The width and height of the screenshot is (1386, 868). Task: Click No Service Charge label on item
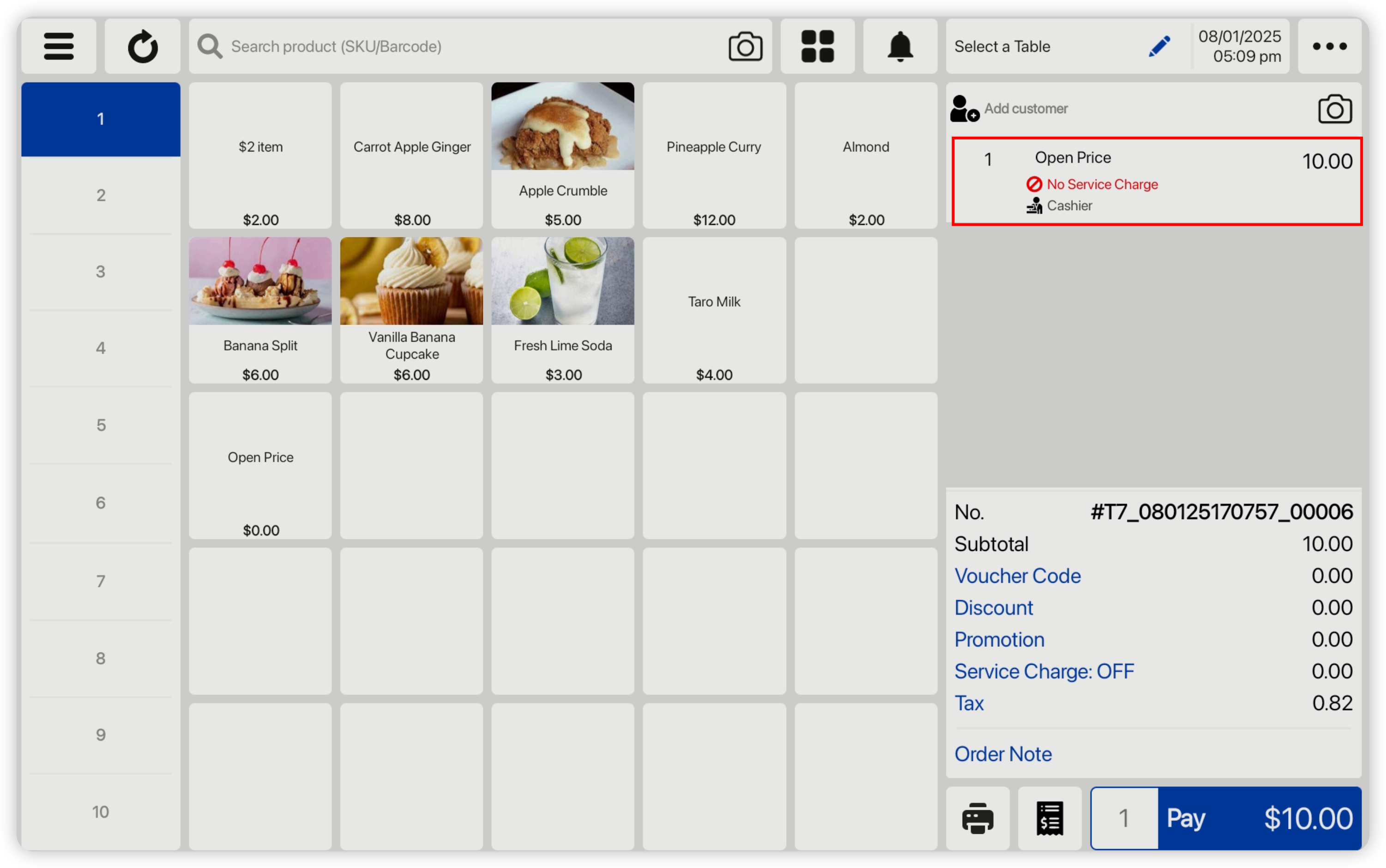point(1102,184)
